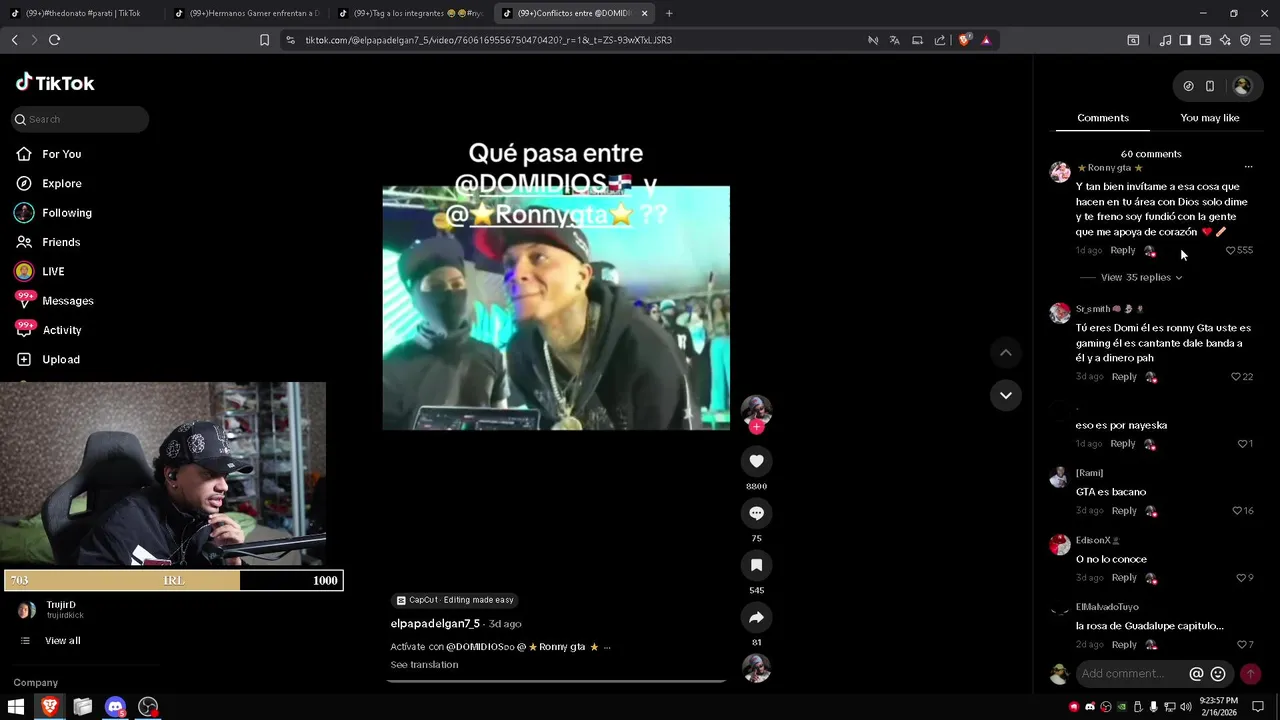The height and width of the screenshot is (720, 1280).
Task: Expand the video description ellipsis
Action: coord(607,647)
